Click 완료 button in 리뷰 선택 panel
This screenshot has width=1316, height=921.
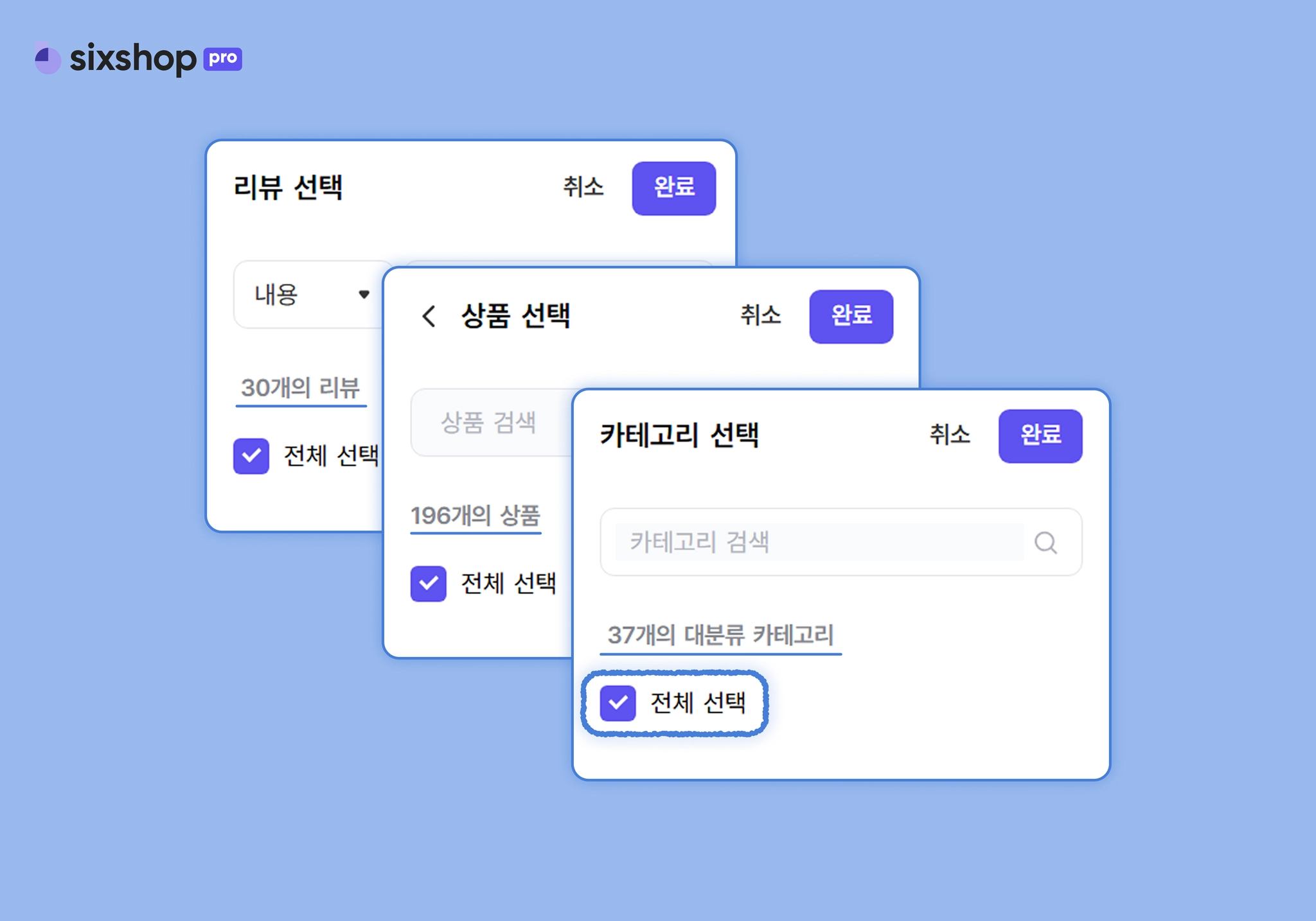click(674, 188)
